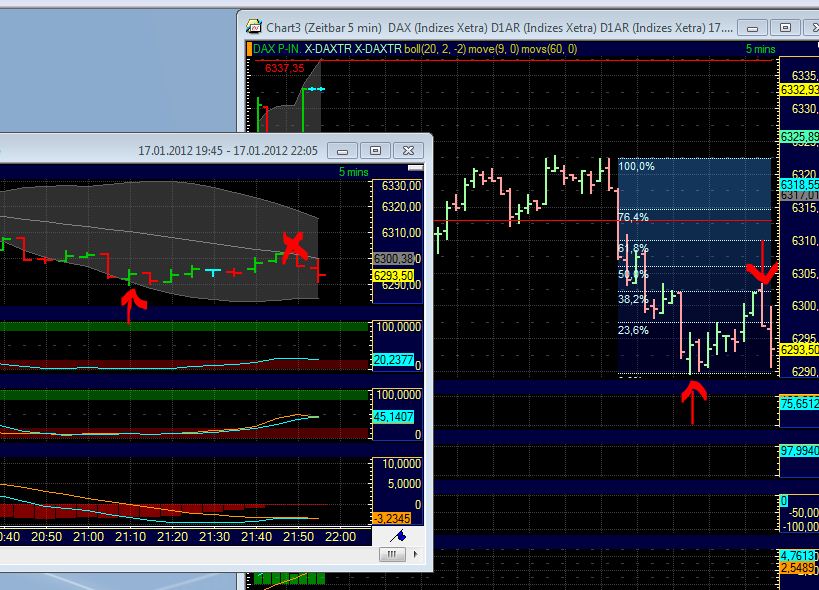
Task: Click the scroll-right arrow beside the chart scrollbar
Action: pos(417,555)
